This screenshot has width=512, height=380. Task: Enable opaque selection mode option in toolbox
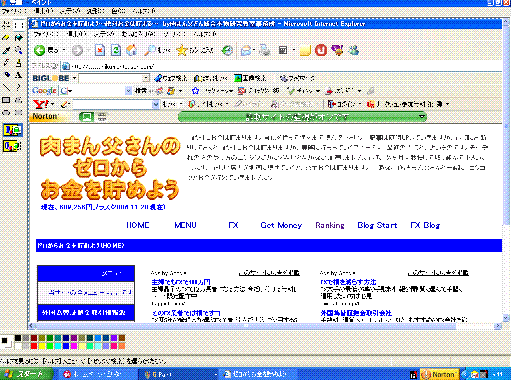[x=12, y=130]
